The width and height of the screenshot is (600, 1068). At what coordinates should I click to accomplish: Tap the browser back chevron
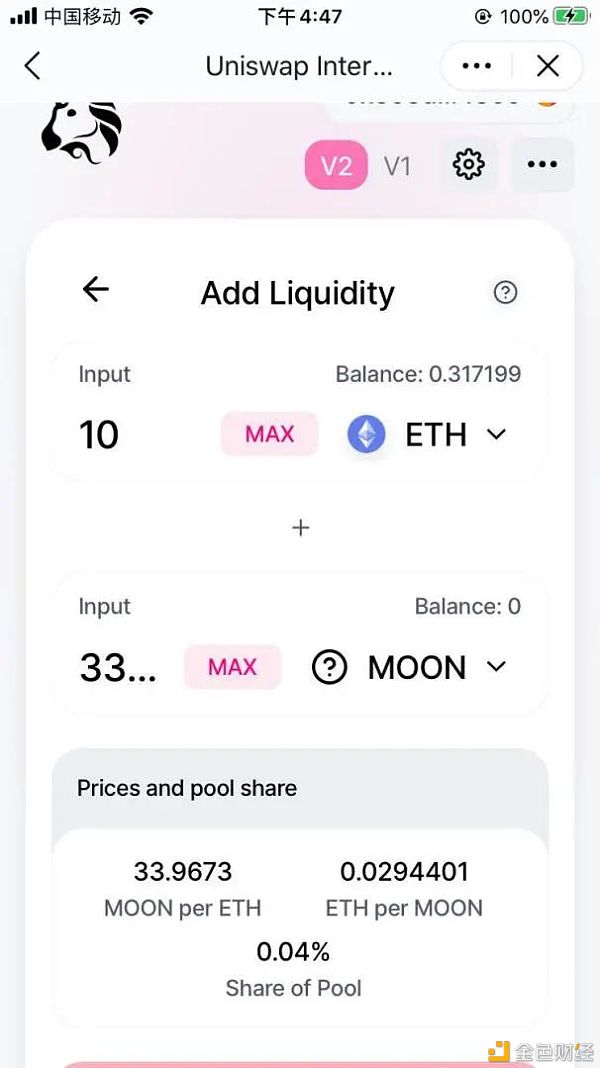click(32, 66)
